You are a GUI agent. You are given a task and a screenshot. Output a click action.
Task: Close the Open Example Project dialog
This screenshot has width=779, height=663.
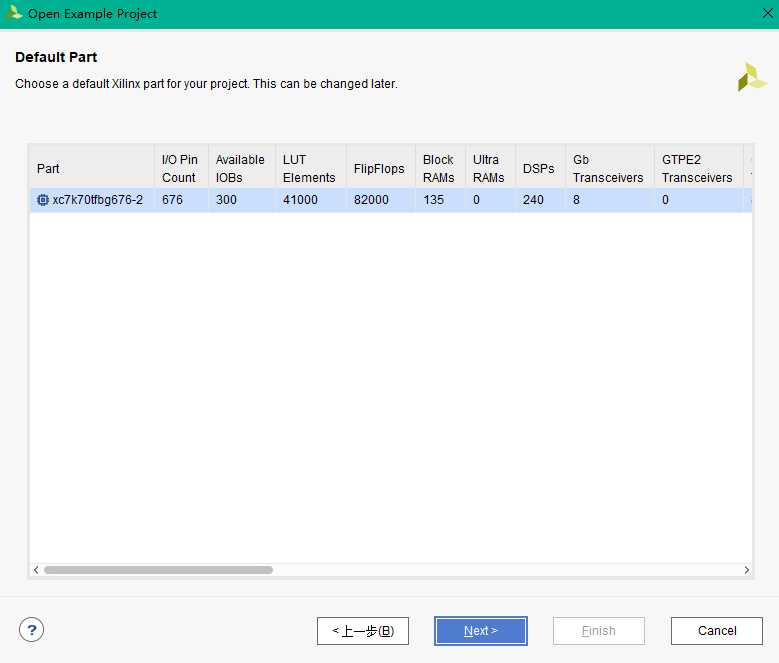pos(768,13)
